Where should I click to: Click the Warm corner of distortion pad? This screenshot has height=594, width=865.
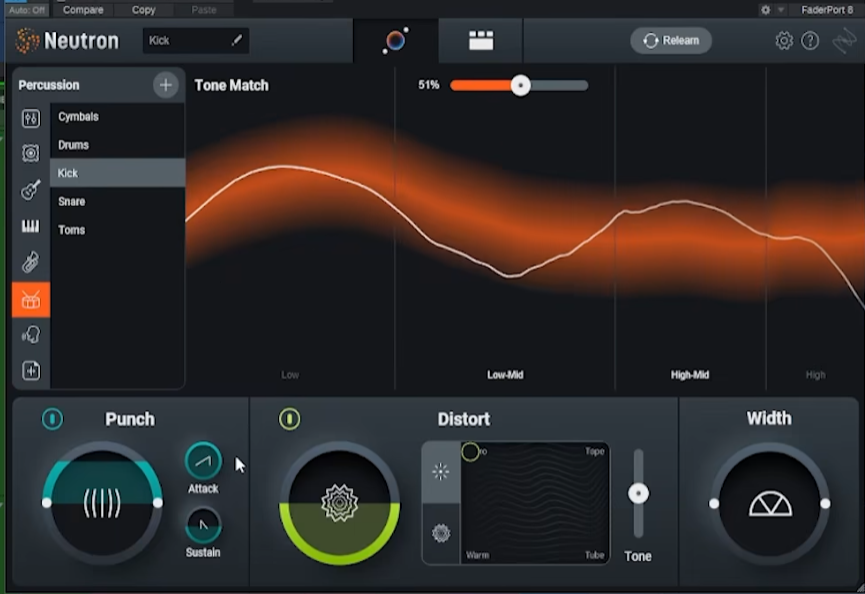click(478, 555)
